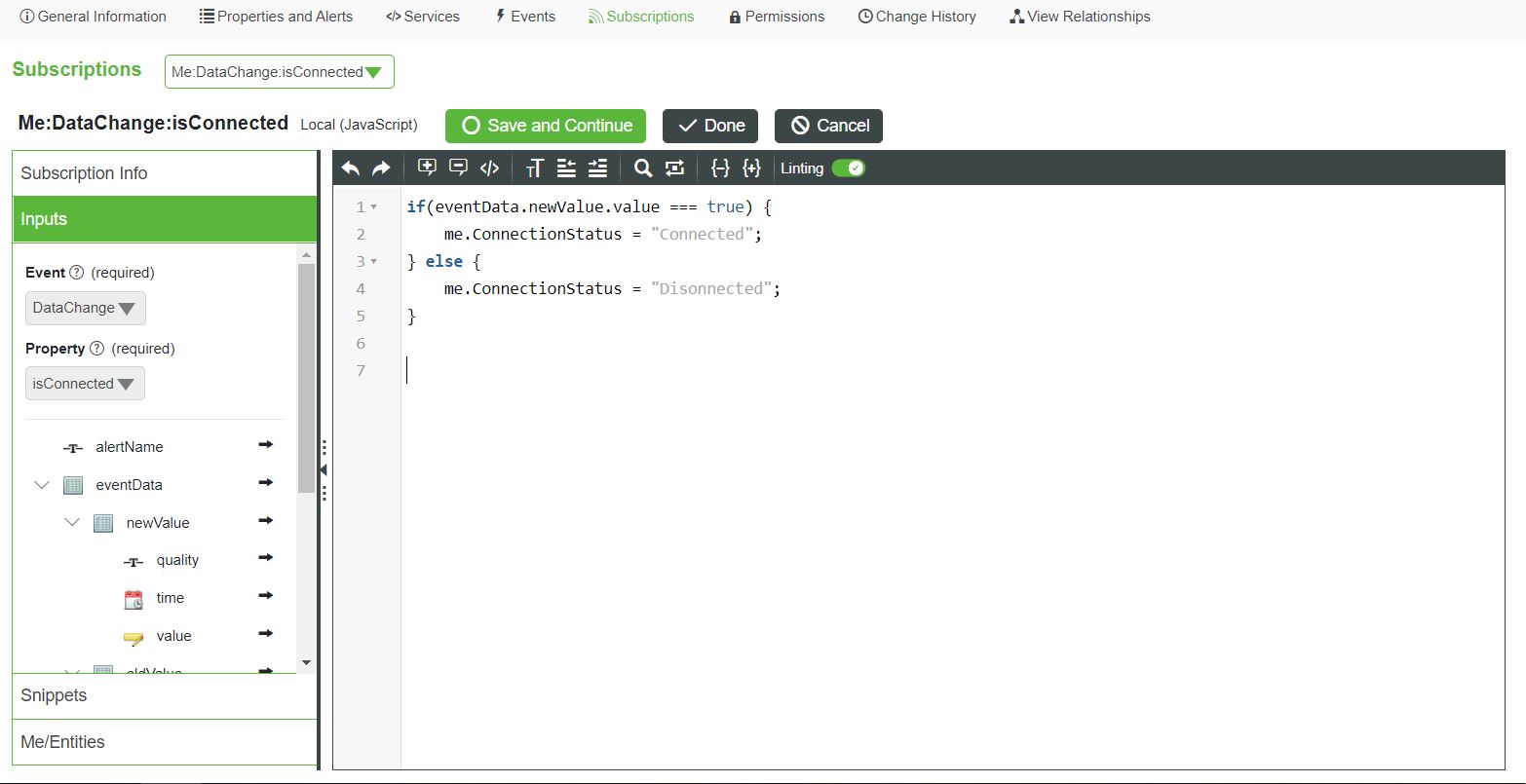Collapse the eventData tree item
The height and width of the screenshot is (784, 1526).
pos(41,484)
